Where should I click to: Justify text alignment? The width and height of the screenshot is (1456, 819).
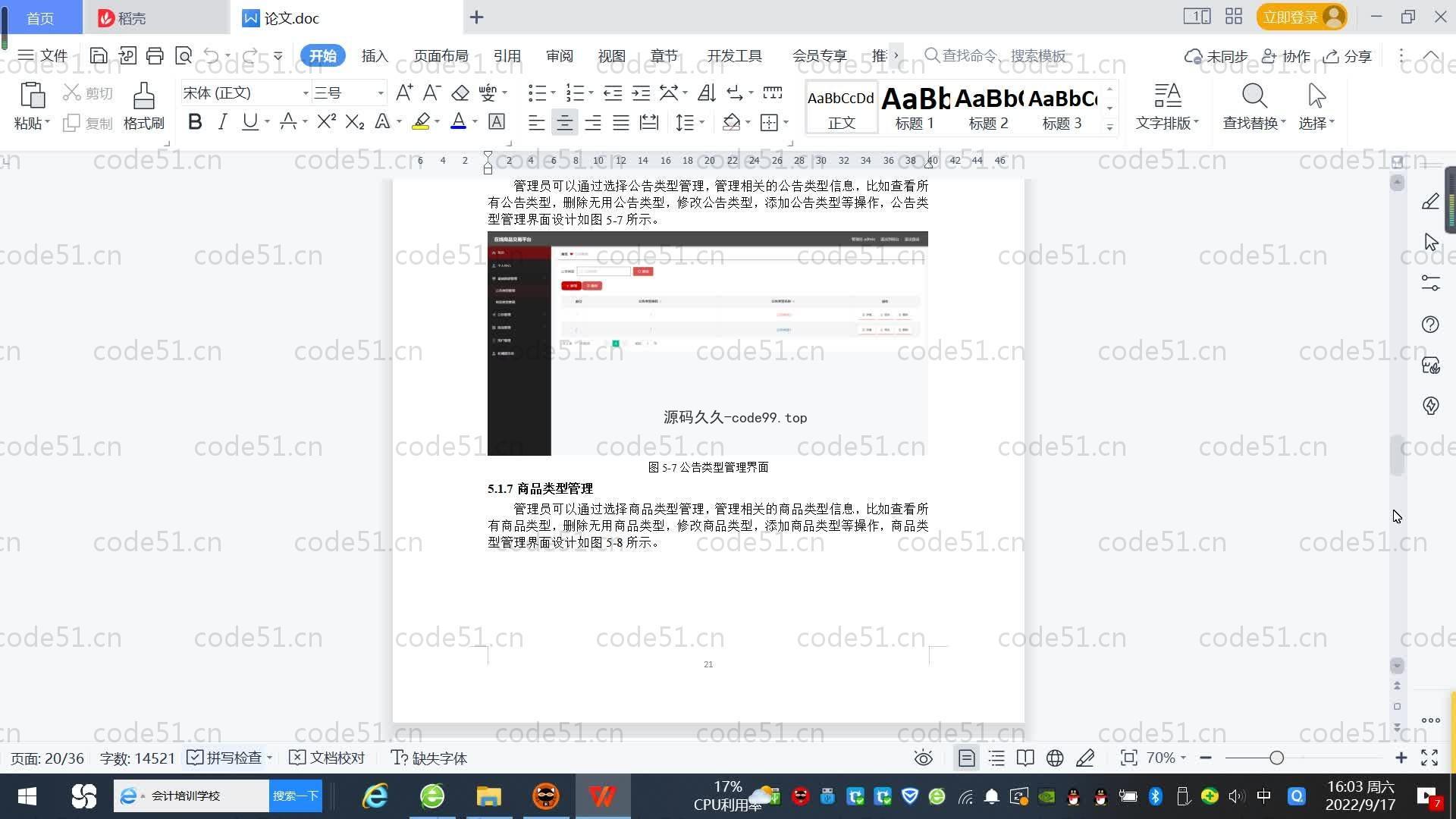pyautogui.click(x=621, y=122)
